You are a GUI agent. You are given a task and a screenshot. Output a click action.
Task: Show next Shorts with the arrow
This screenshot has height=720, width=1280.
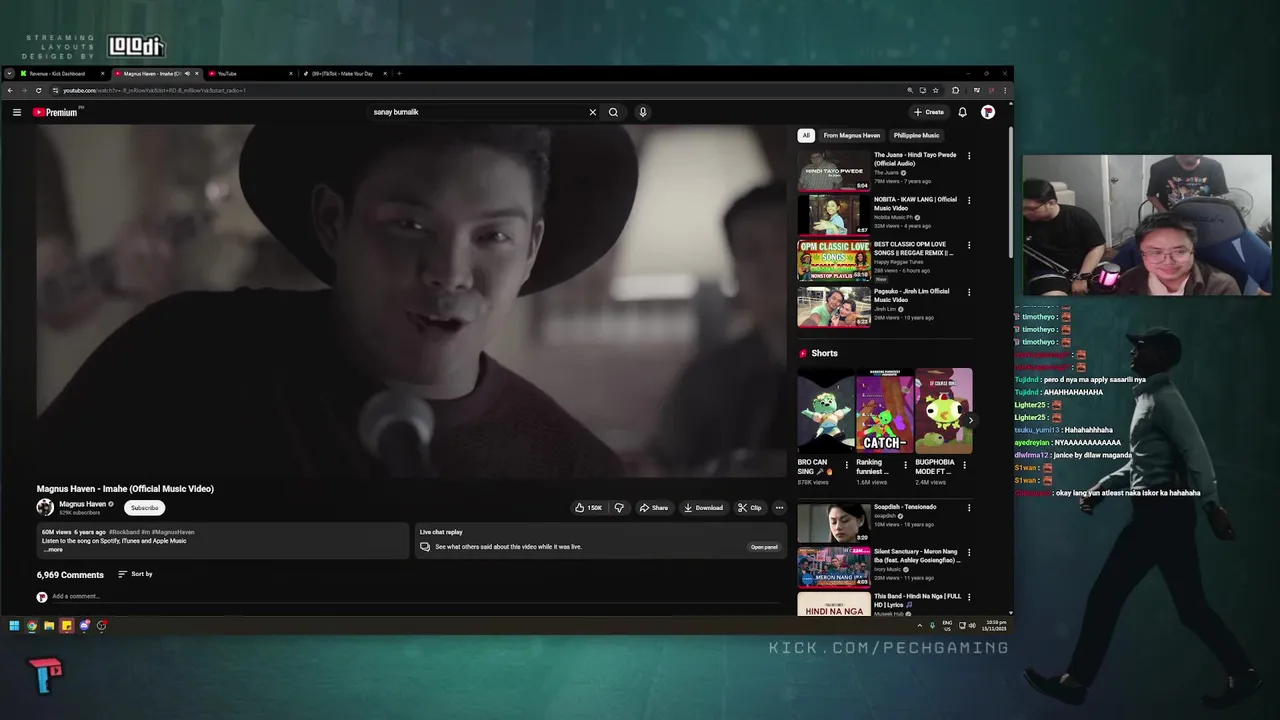coord(970,420)
